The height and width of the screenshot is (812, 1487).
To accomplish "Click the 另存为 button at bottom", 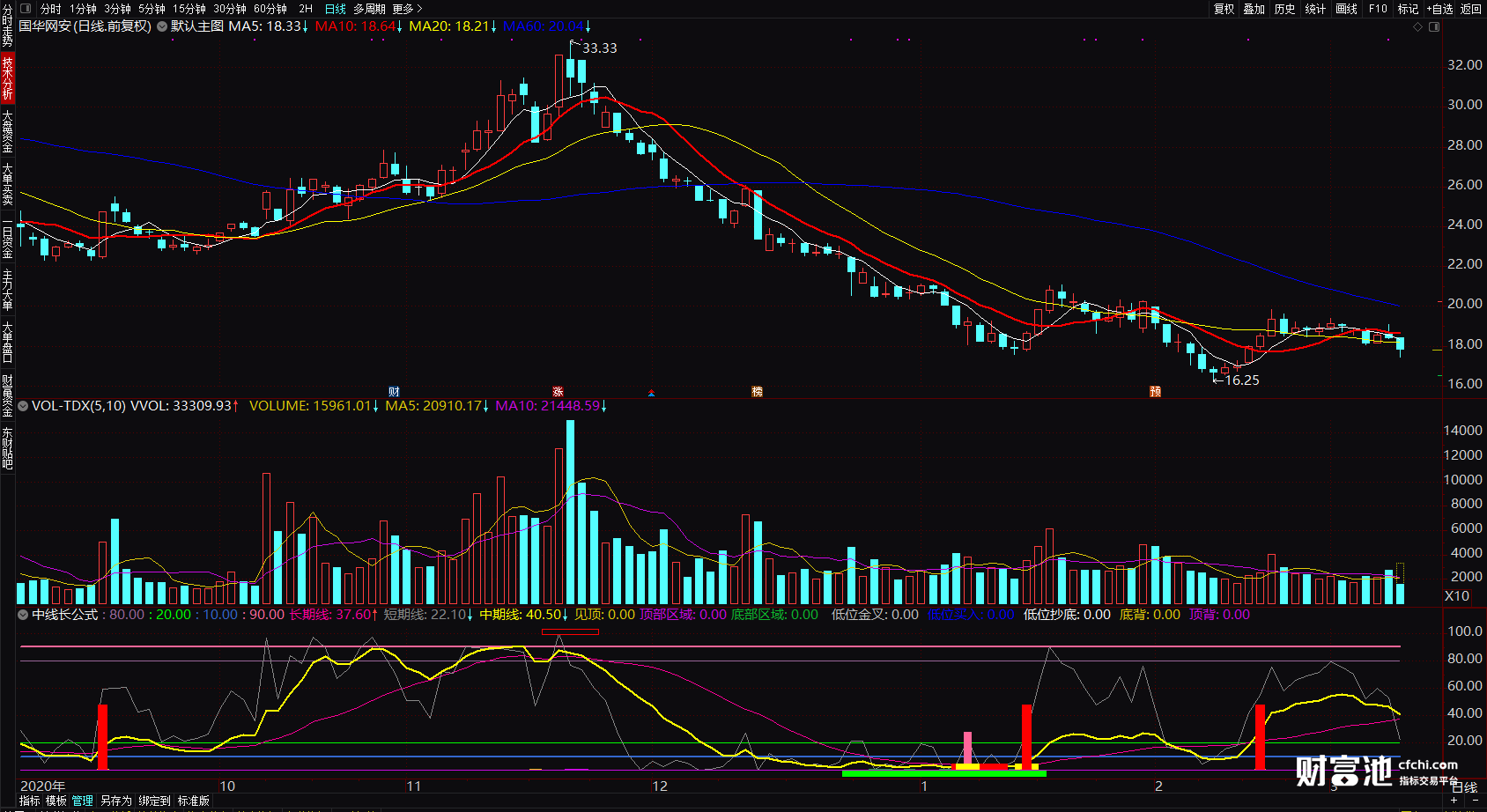I will (116, 801).
